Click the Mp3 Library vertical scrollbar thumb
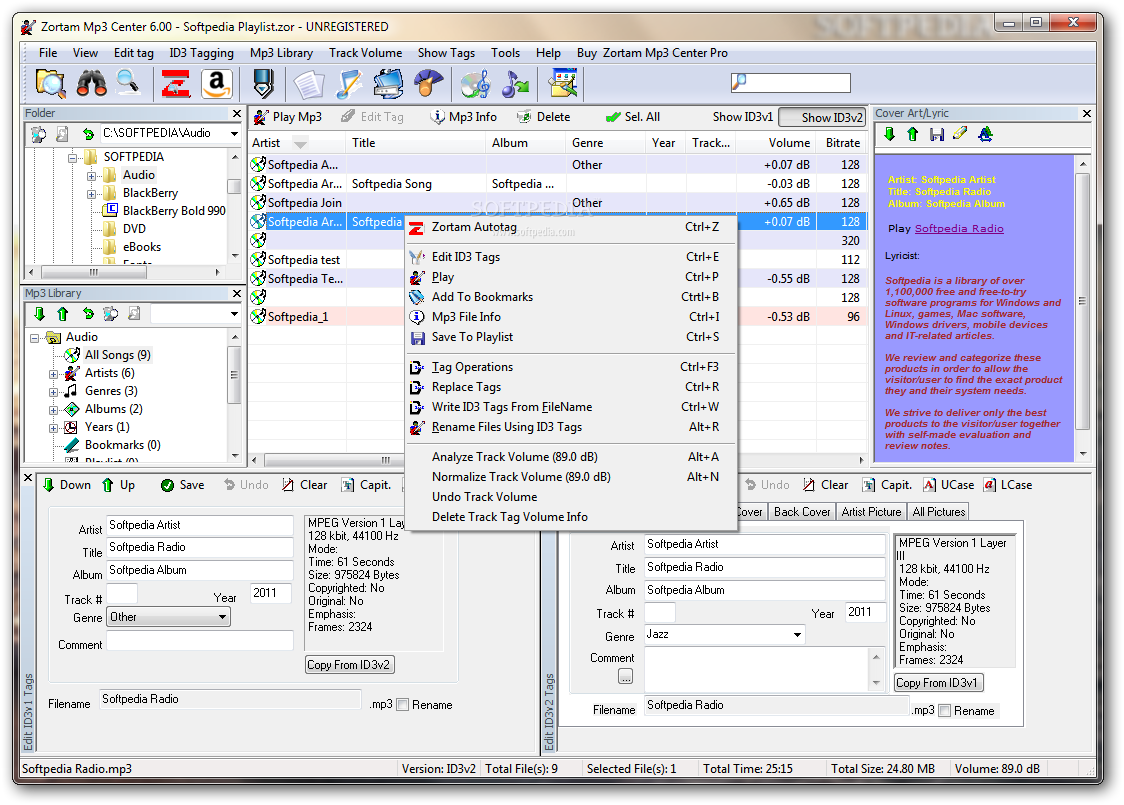 point(234,375)
